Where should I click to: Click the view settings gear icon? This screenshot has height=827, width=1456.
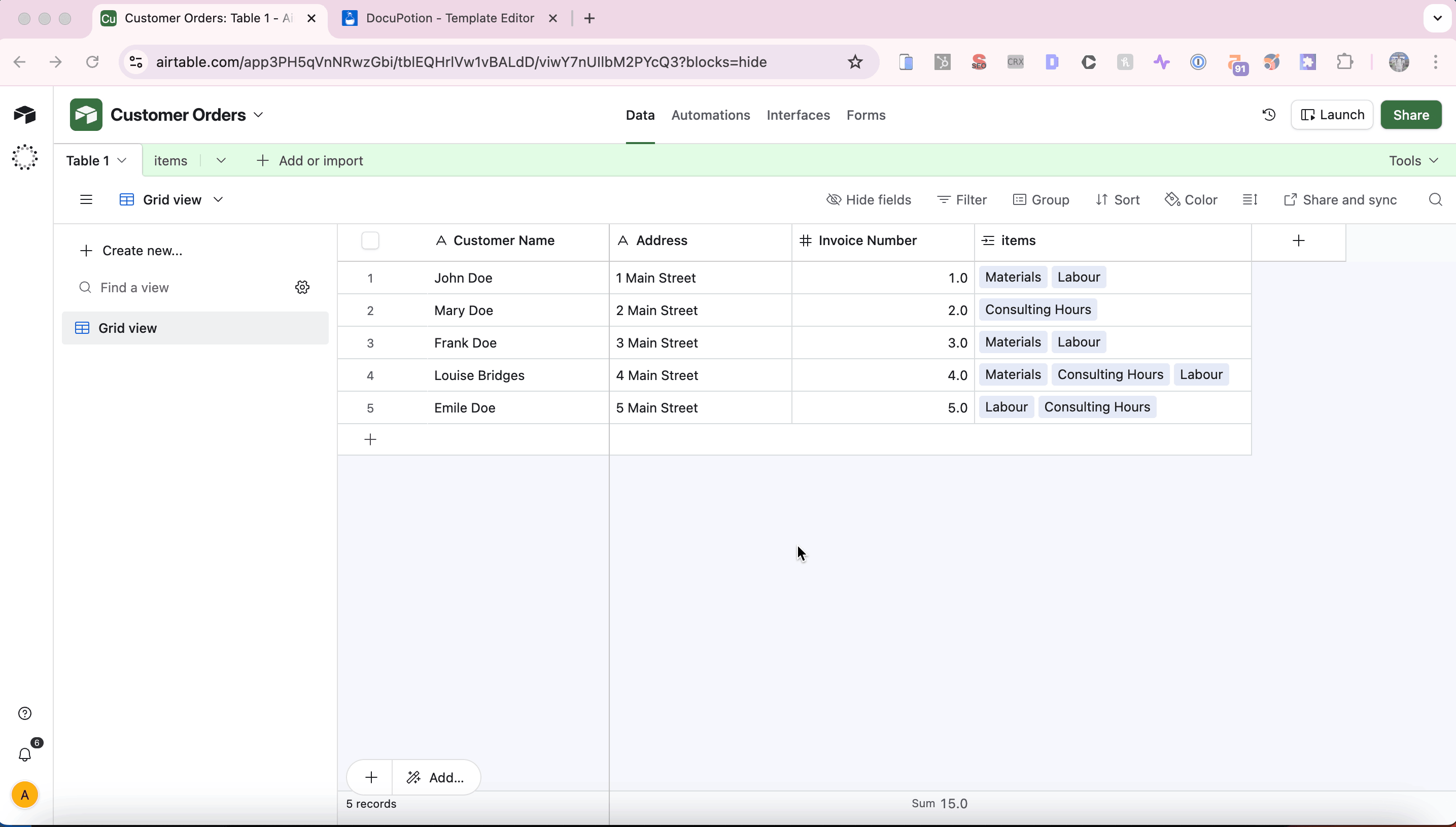pos(302,287)
